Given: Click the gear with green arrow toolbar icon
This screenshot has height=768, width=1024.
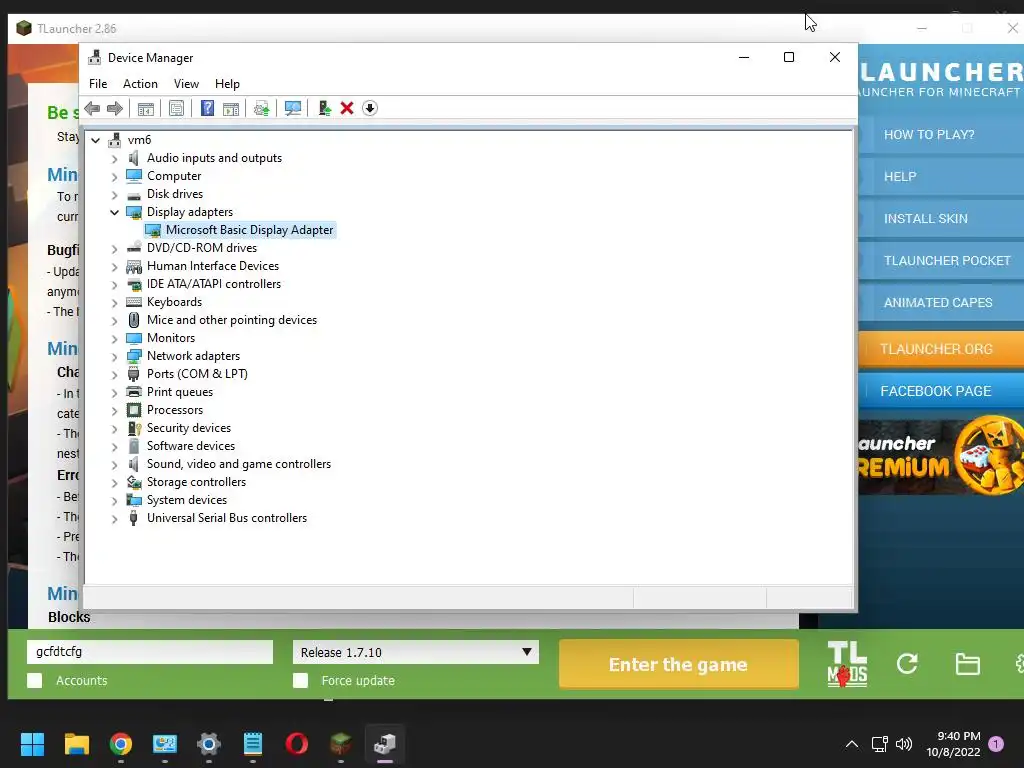Looking at the screenshot, I should [x=261, y=108].
